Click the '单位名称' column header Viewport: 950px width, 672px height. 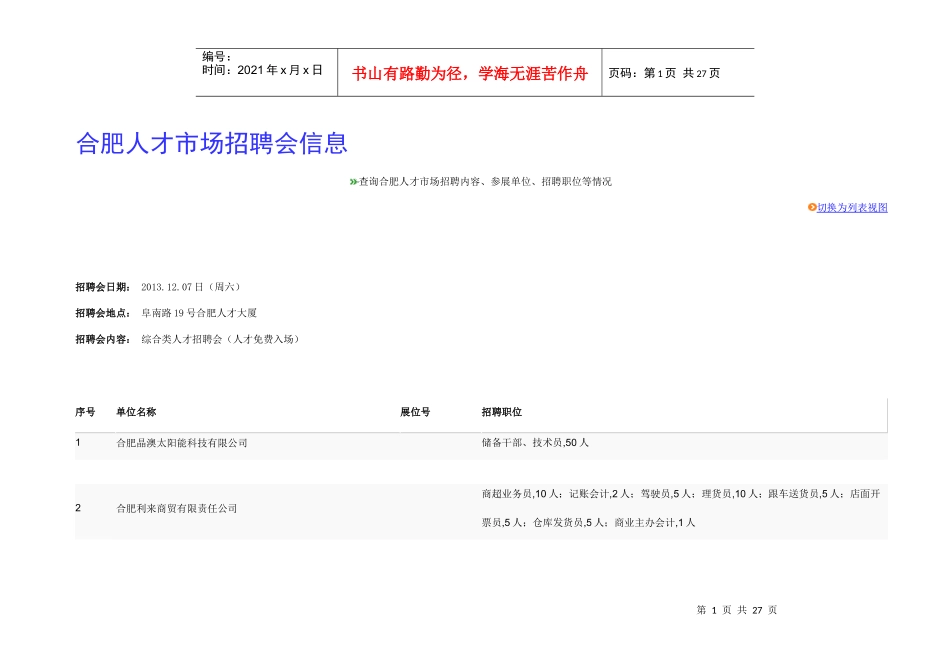point(136,412)
